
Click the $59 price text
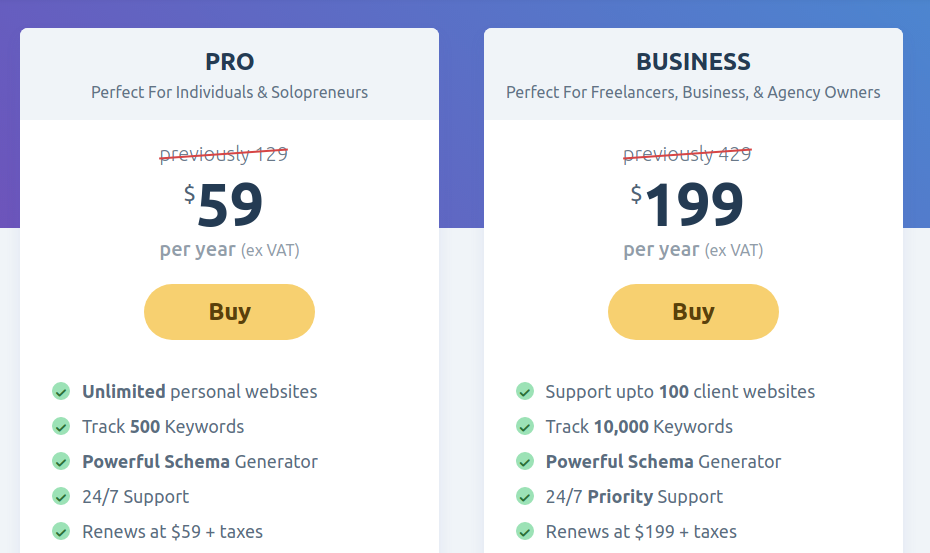223,205
